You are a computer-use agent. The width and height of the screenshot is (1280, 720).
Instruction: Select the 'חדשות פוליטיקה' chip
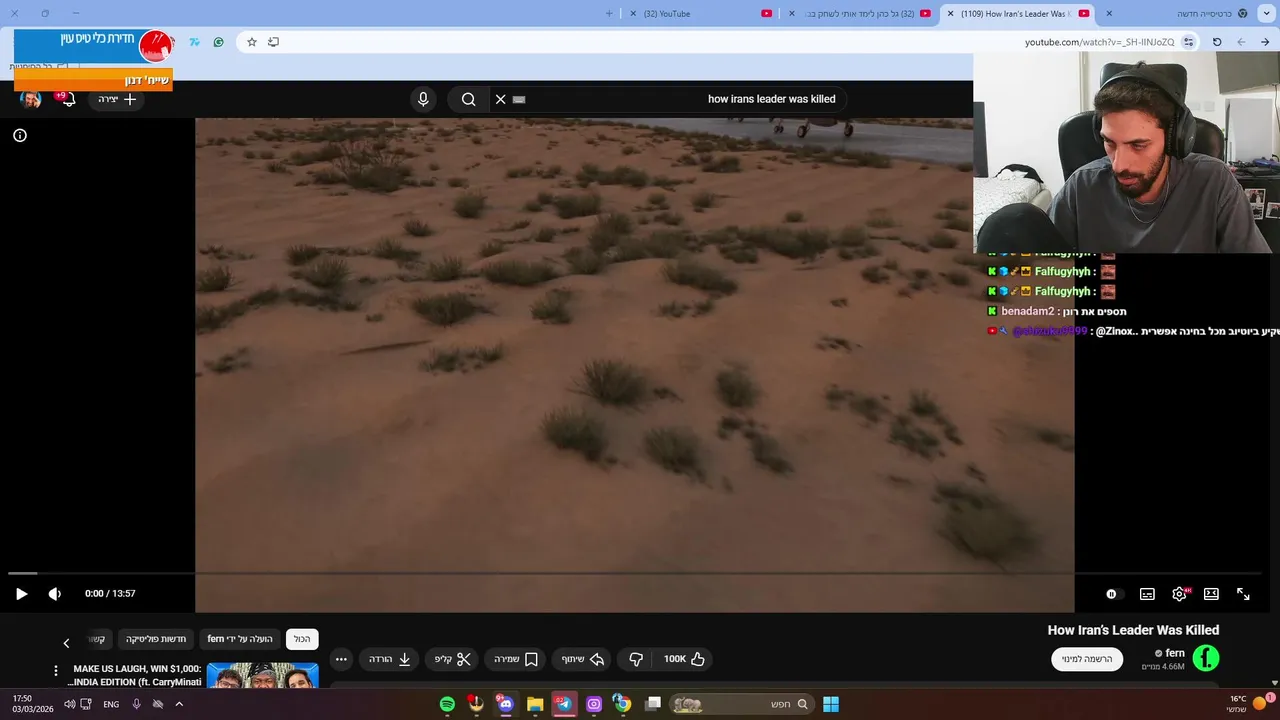(156, 639)
